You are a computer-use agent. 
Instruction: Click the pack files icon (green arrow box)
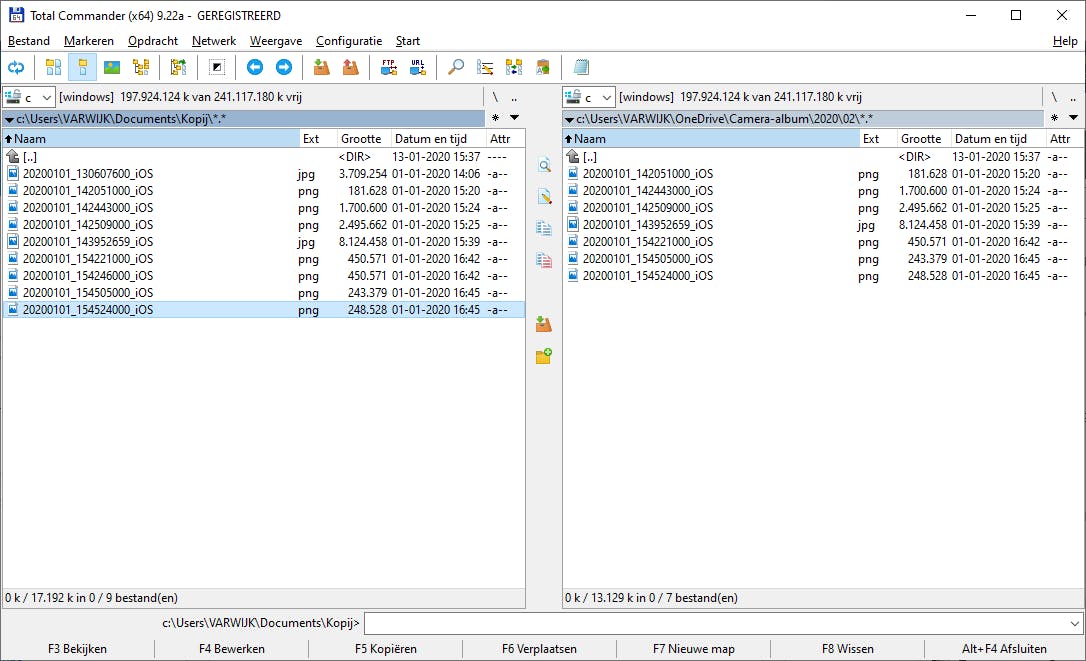[321, 67]
